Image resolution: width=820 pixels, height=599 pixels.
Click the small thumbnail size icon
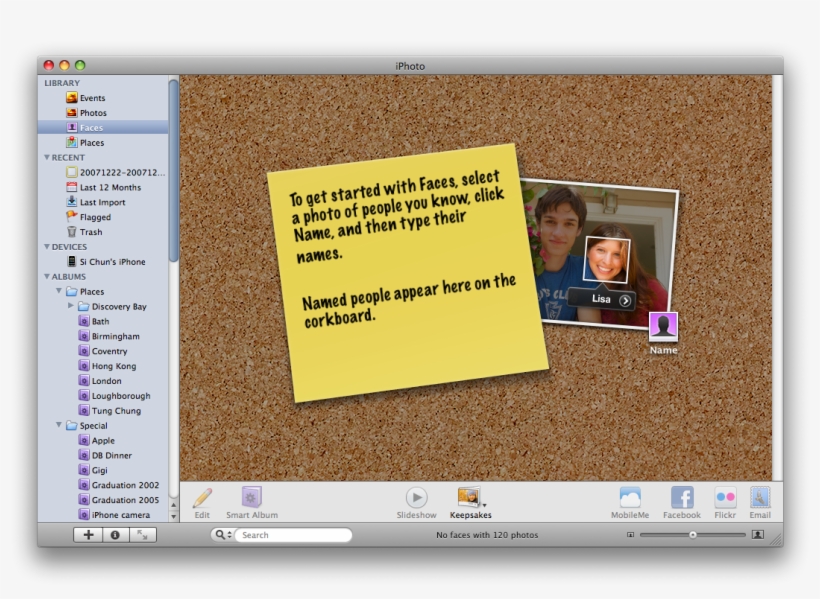(x=630, y=535)
